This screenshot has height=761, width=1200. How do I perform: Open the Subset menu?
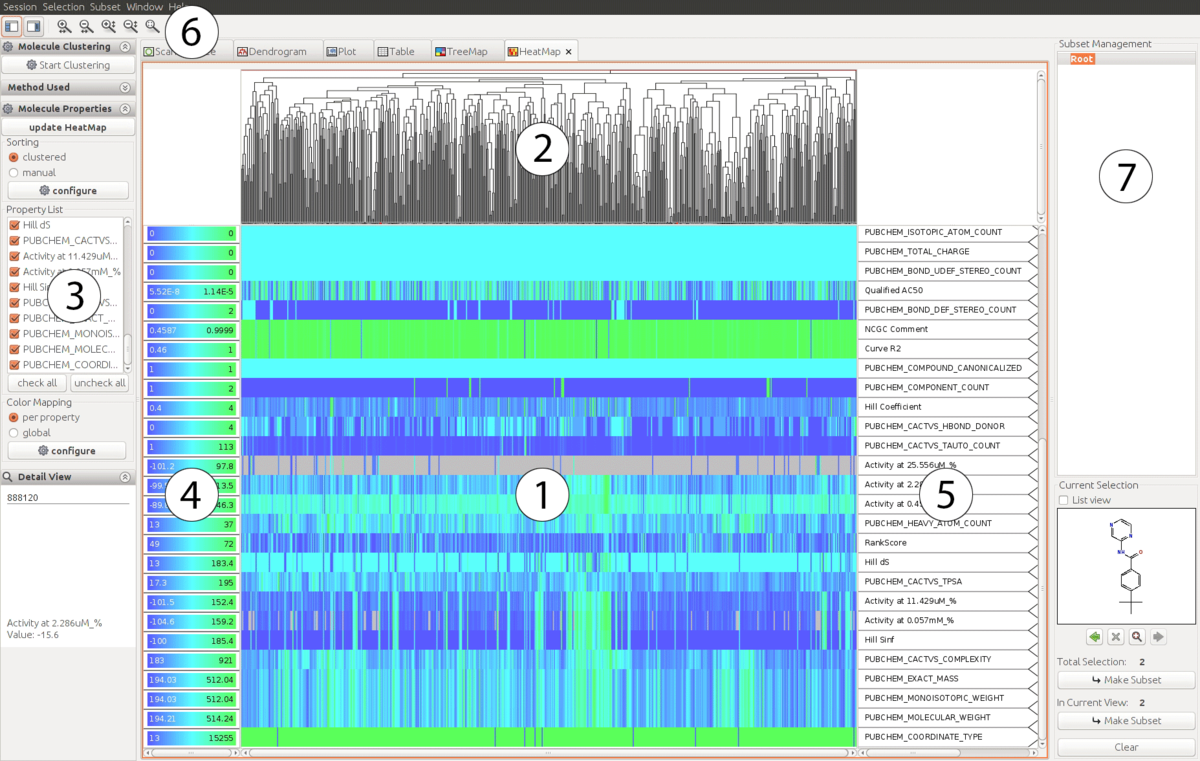click(105, 6)
